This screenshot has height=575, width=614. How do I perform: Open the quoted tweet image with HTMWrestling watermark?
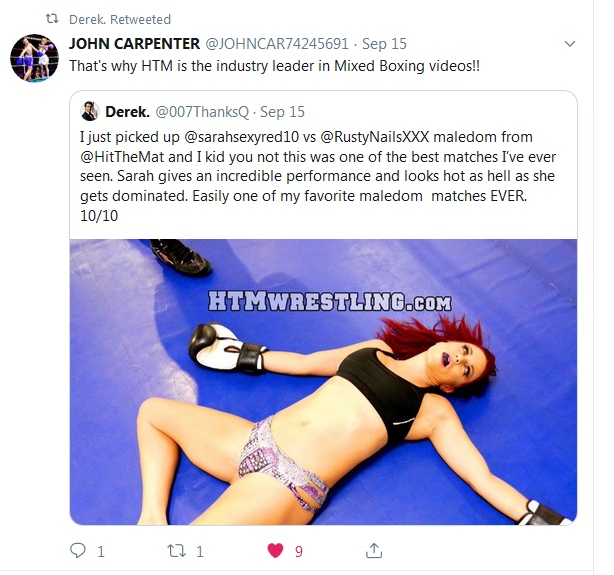click(x=323, y=382)
